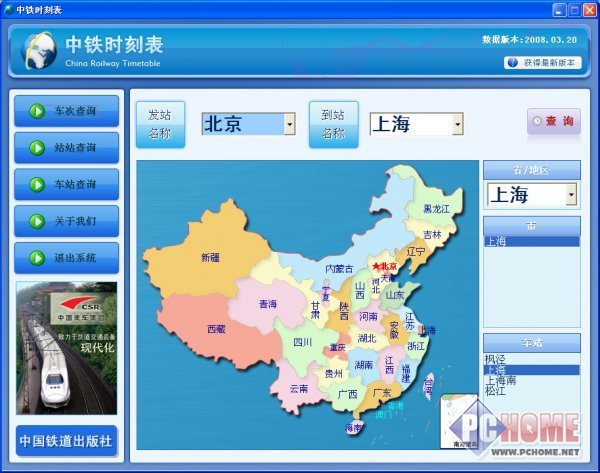Click 黑龙江 on the map
The height and width of the screenshot is (473, 600).
pyautogui.click(x=437, y=209)
